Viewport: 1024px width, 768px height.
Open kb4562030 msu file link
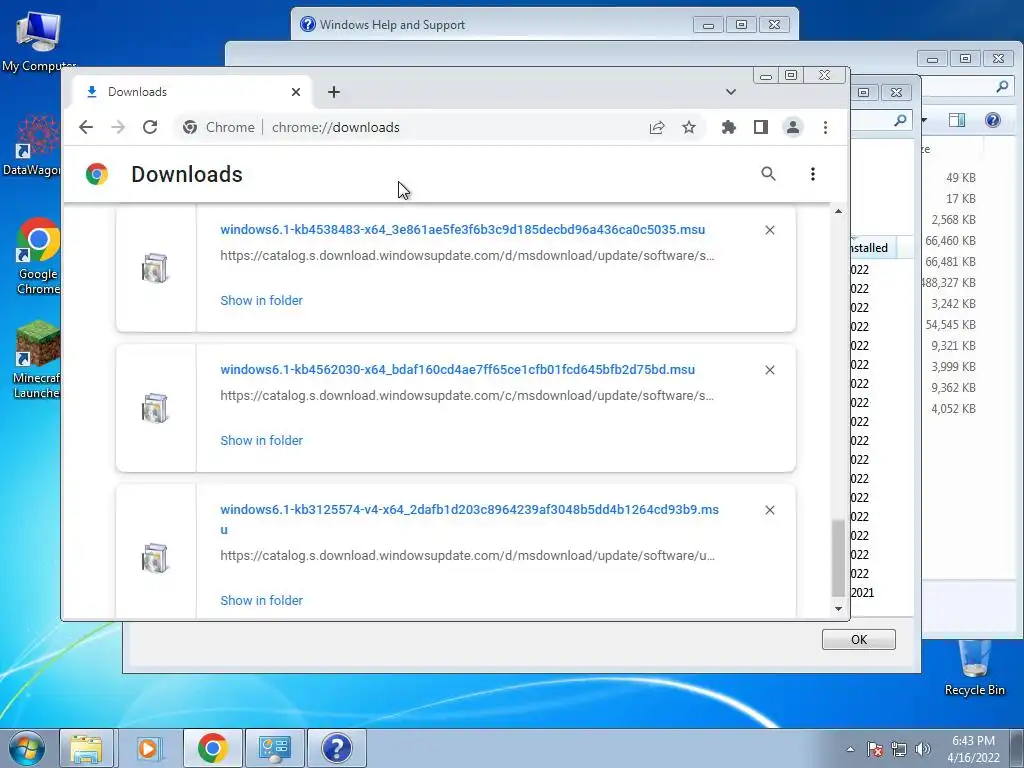(x=457, y=370)
